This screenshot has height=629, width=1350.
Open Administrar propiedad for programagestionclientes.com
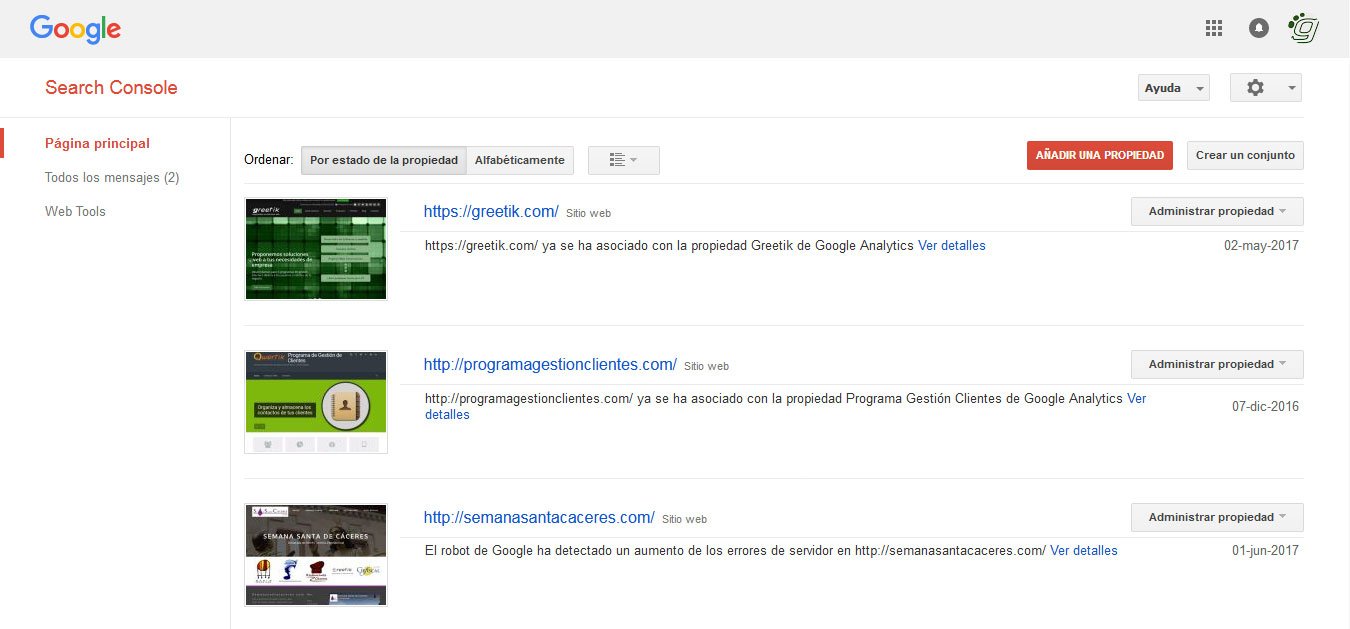tap(1217, 364)
